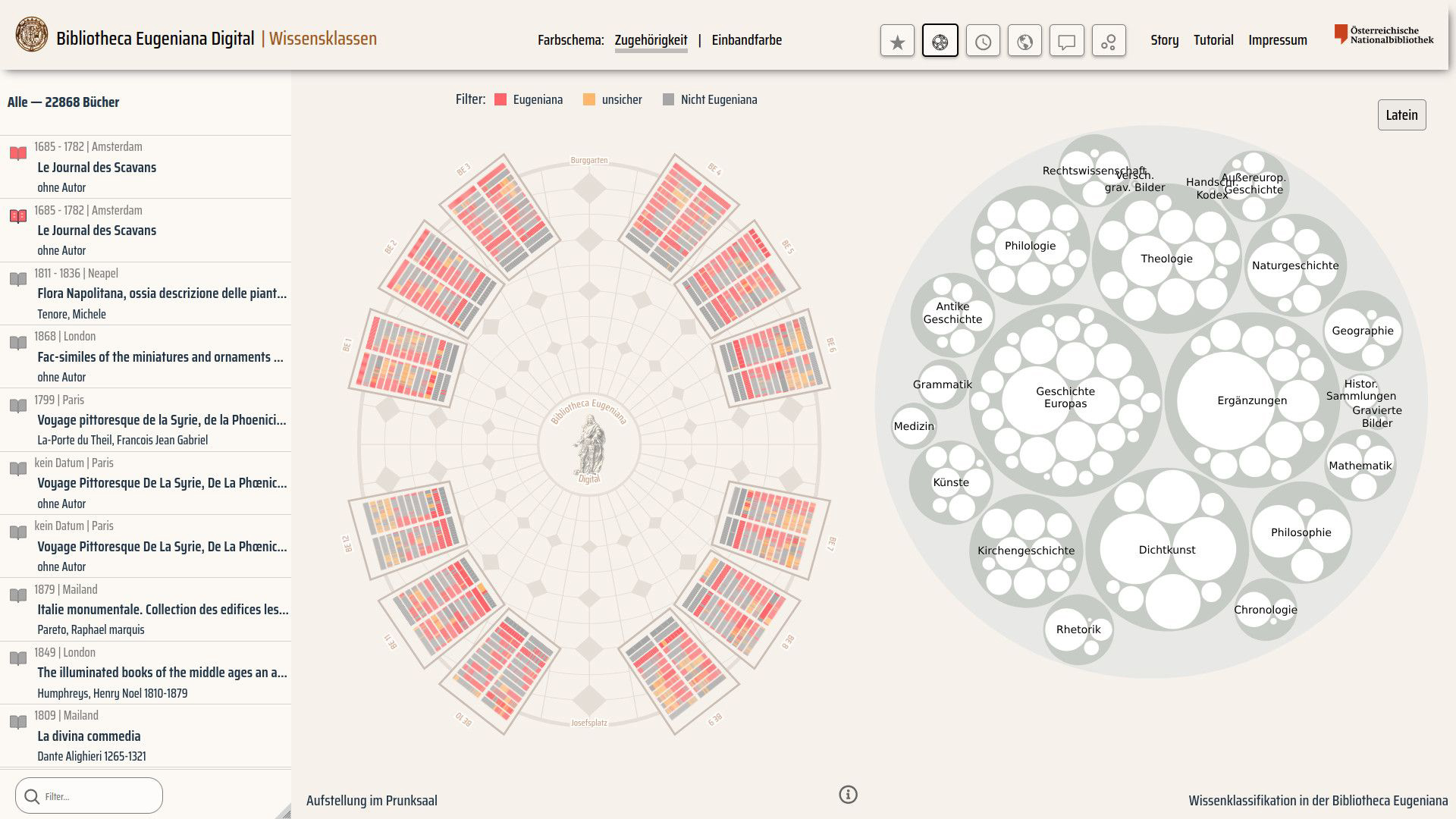Click the Bibliotheca Eugeniana seal logo
This screenshot has width=1456, height=819.
click(32, 35)
